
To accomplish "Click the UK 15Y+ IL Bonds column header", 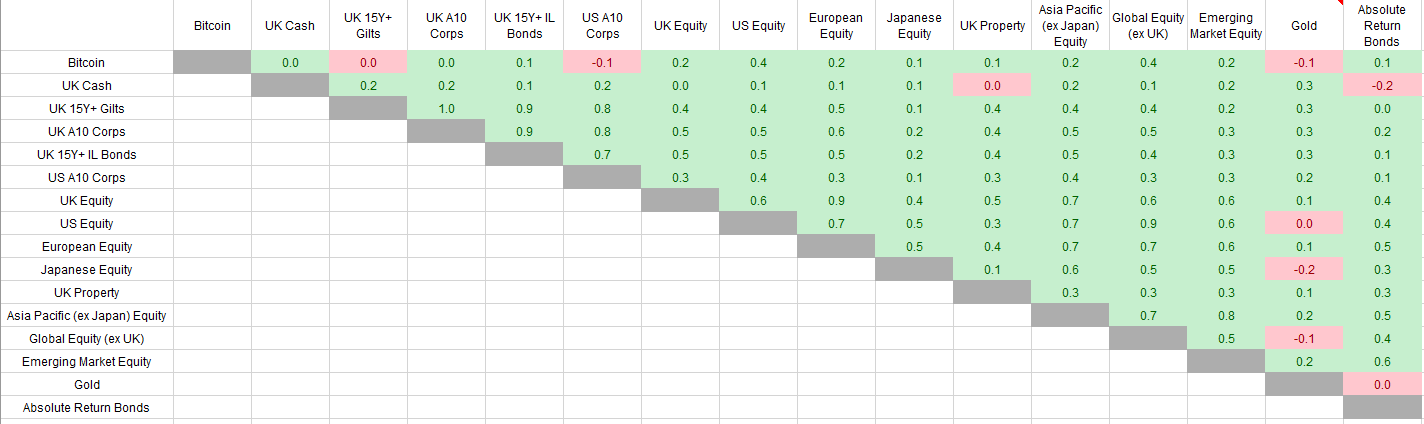I will point(523,25).
